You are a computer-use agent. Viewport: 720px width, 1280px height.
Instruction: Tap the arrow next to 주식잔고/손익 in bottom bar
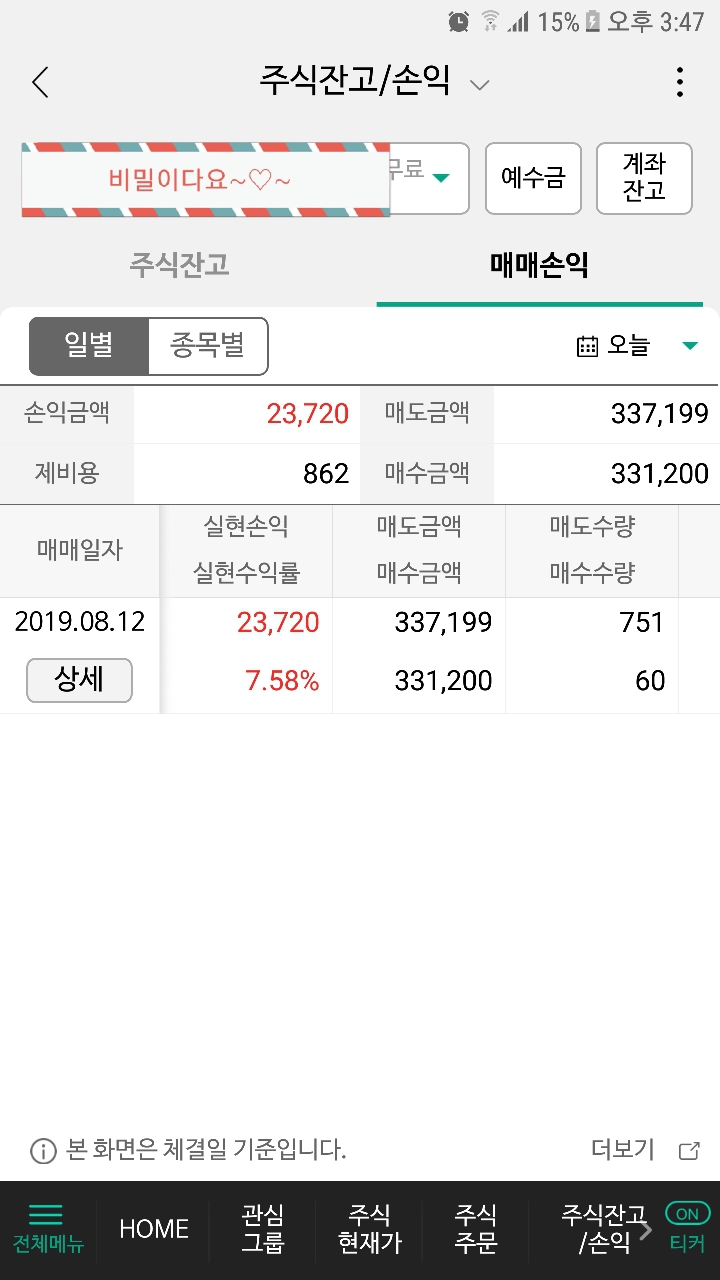pyautogui.click(x=646, y=1229)
